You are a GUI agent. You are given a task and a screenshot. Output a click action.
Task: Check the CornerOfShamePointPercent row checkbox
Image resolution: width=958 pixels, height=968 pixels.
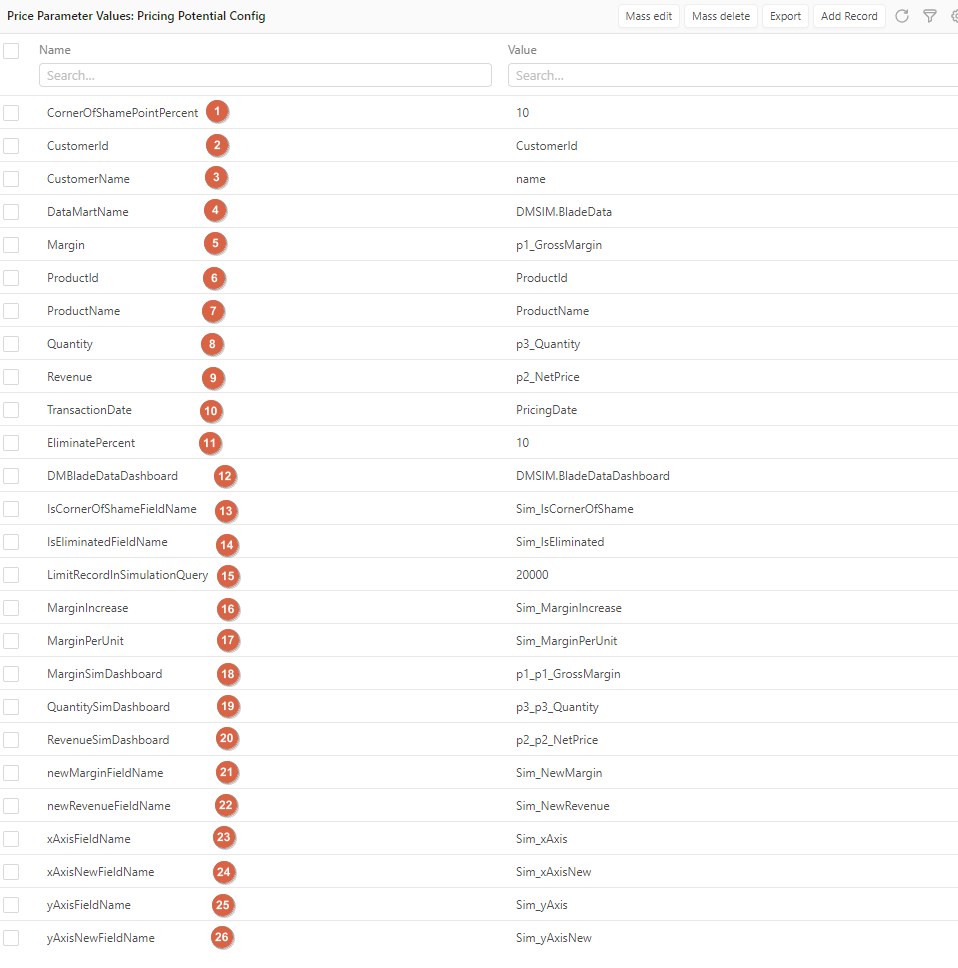click(x=11, y=113)
